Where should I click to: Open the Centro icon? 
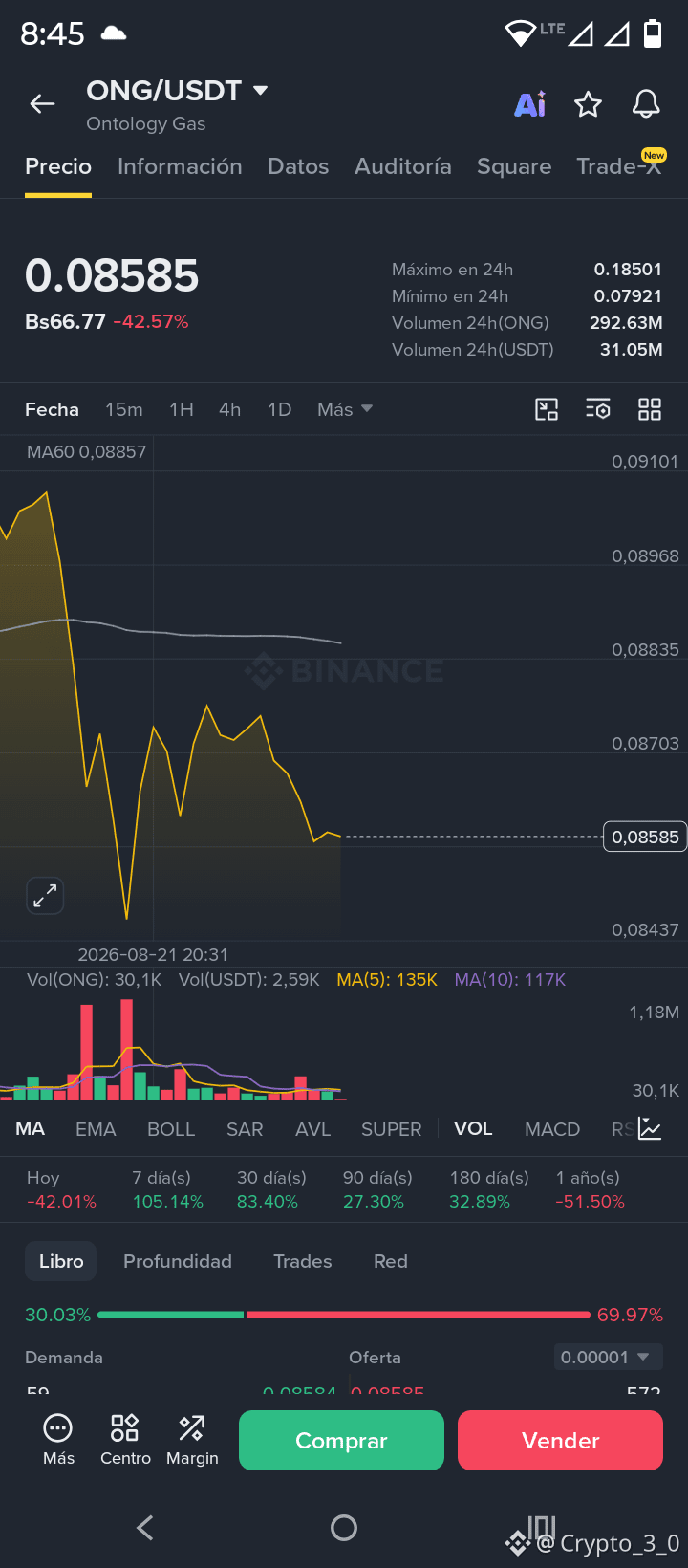click(125, 1439)
